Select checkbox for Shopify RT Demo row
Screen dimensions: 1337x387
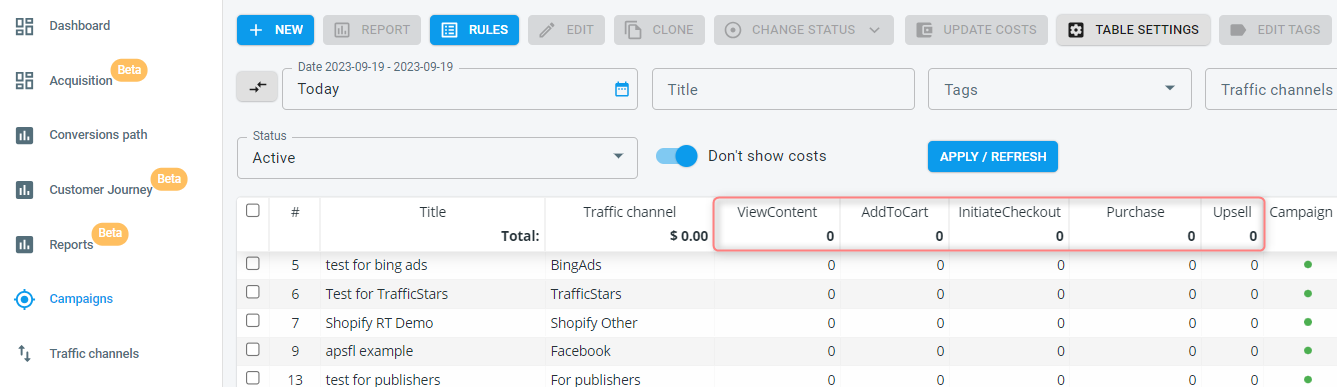pos(253,323)
